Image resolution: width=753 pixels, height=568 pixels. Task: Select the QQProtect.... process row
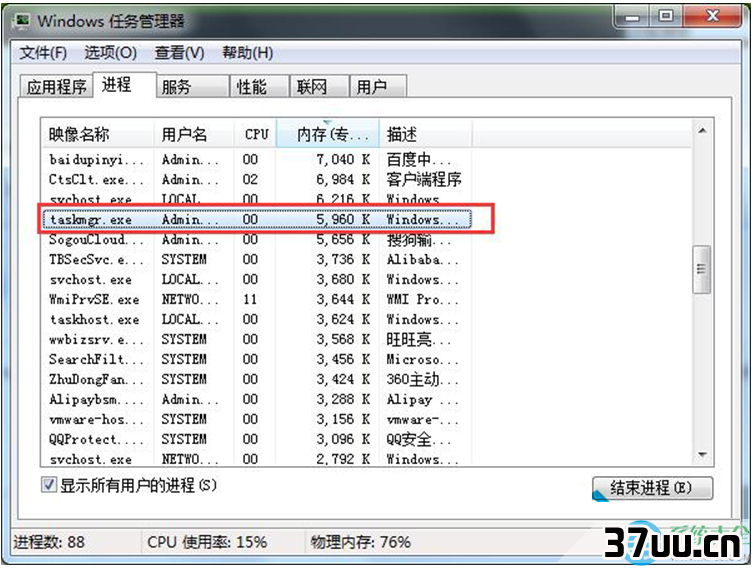(x=257, y=440)
